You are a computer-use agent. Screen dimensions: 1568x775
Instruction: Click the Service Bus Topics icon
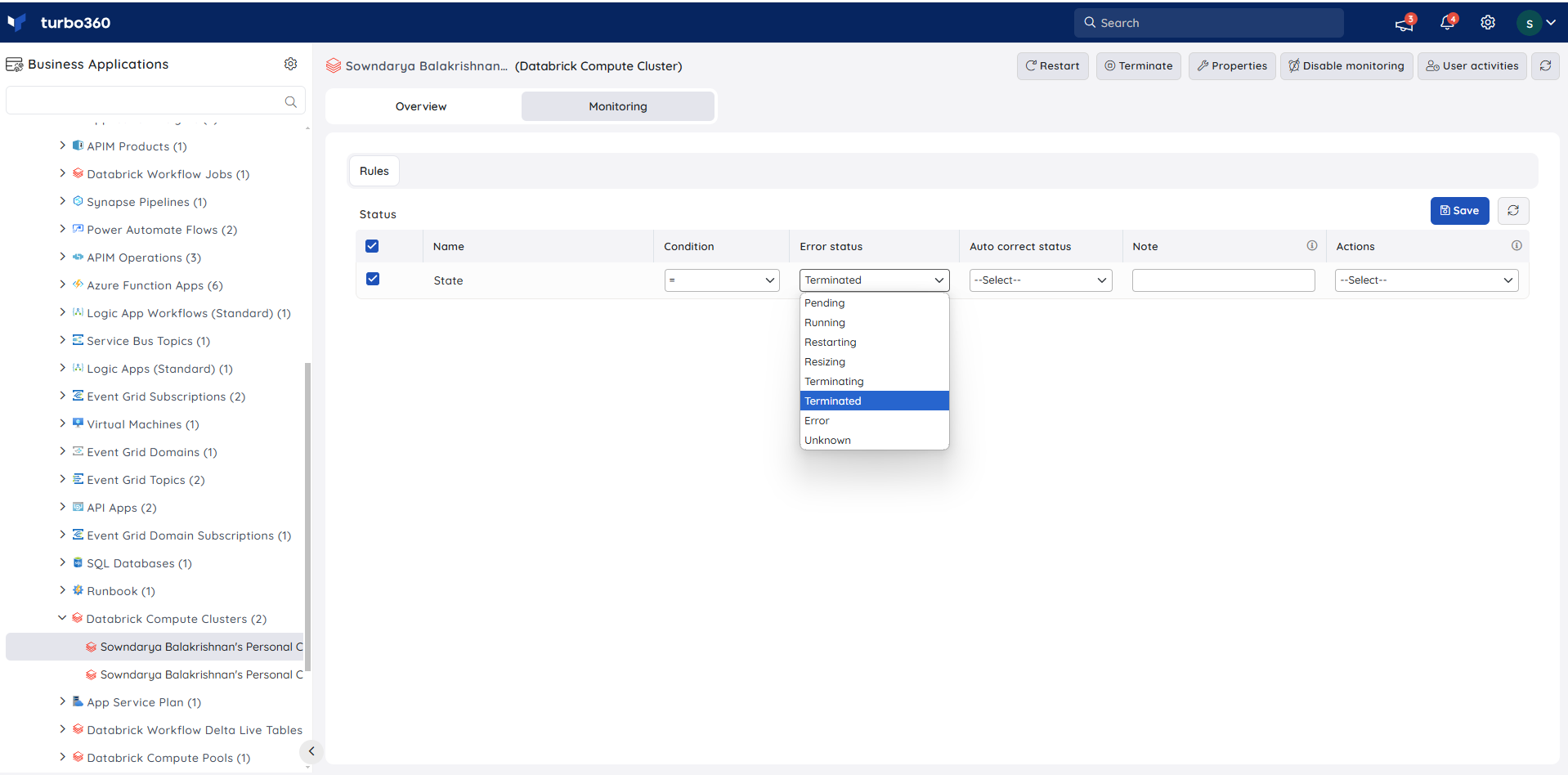[78, 340]
